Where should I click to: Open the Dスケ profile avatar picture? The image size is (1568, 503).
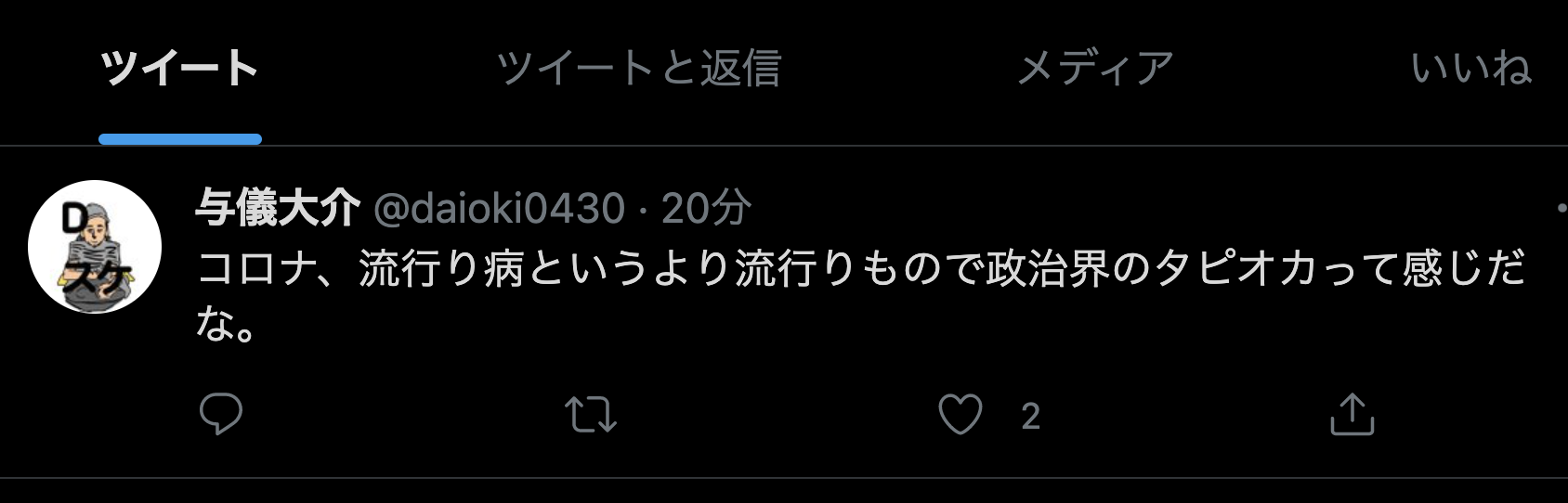click(95, 247)
